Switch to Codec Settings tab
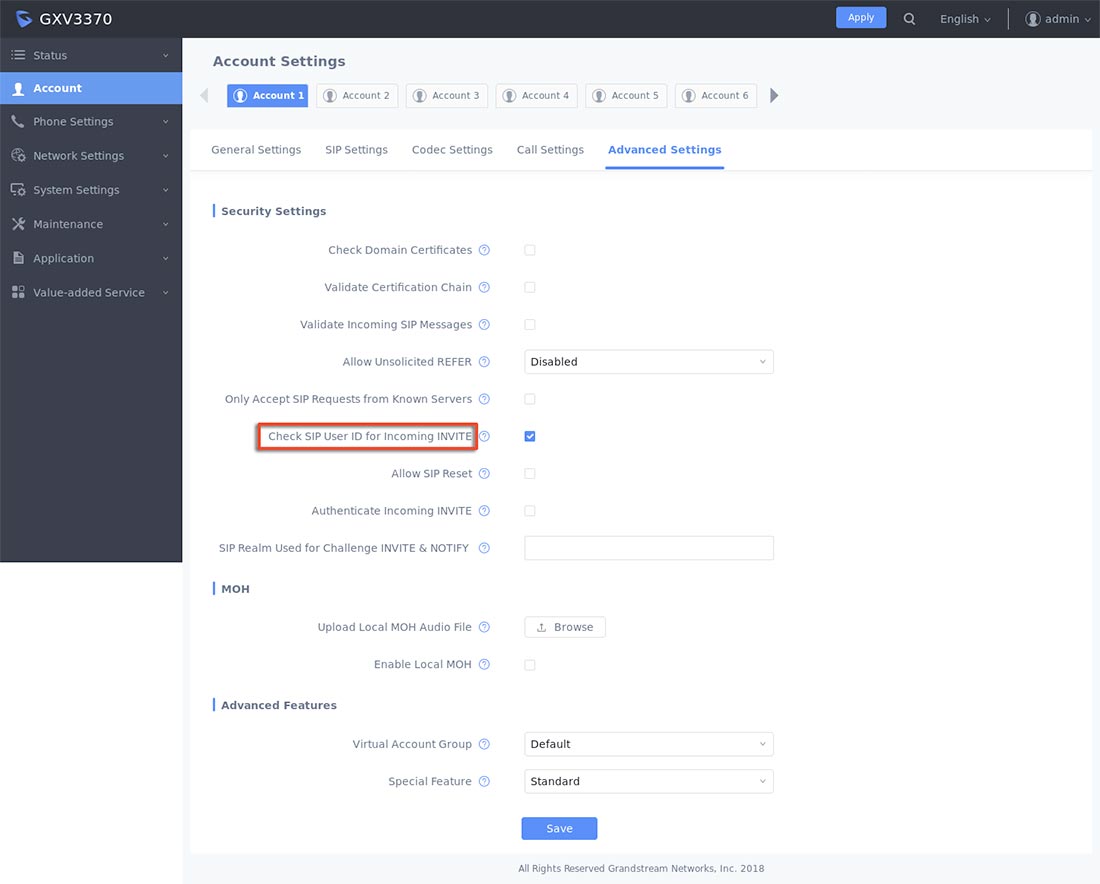 [x=452, y=149]
